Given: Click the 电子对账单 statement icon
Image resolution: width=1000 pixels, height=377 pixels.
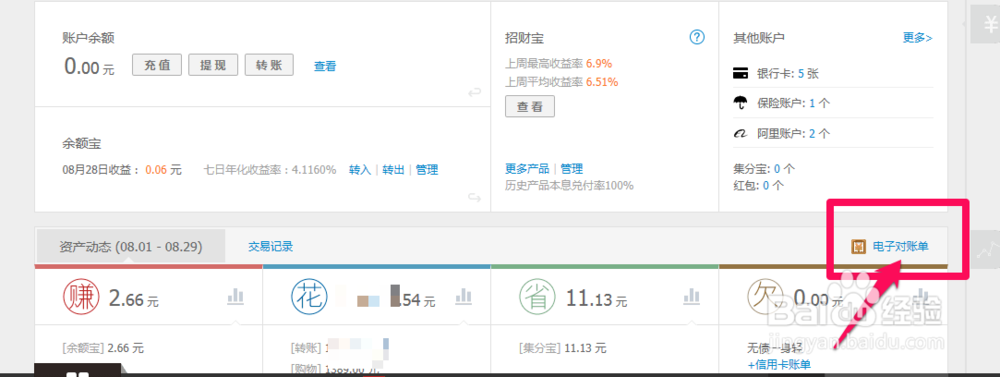Looking at the screenshot, I should point(858,247).
